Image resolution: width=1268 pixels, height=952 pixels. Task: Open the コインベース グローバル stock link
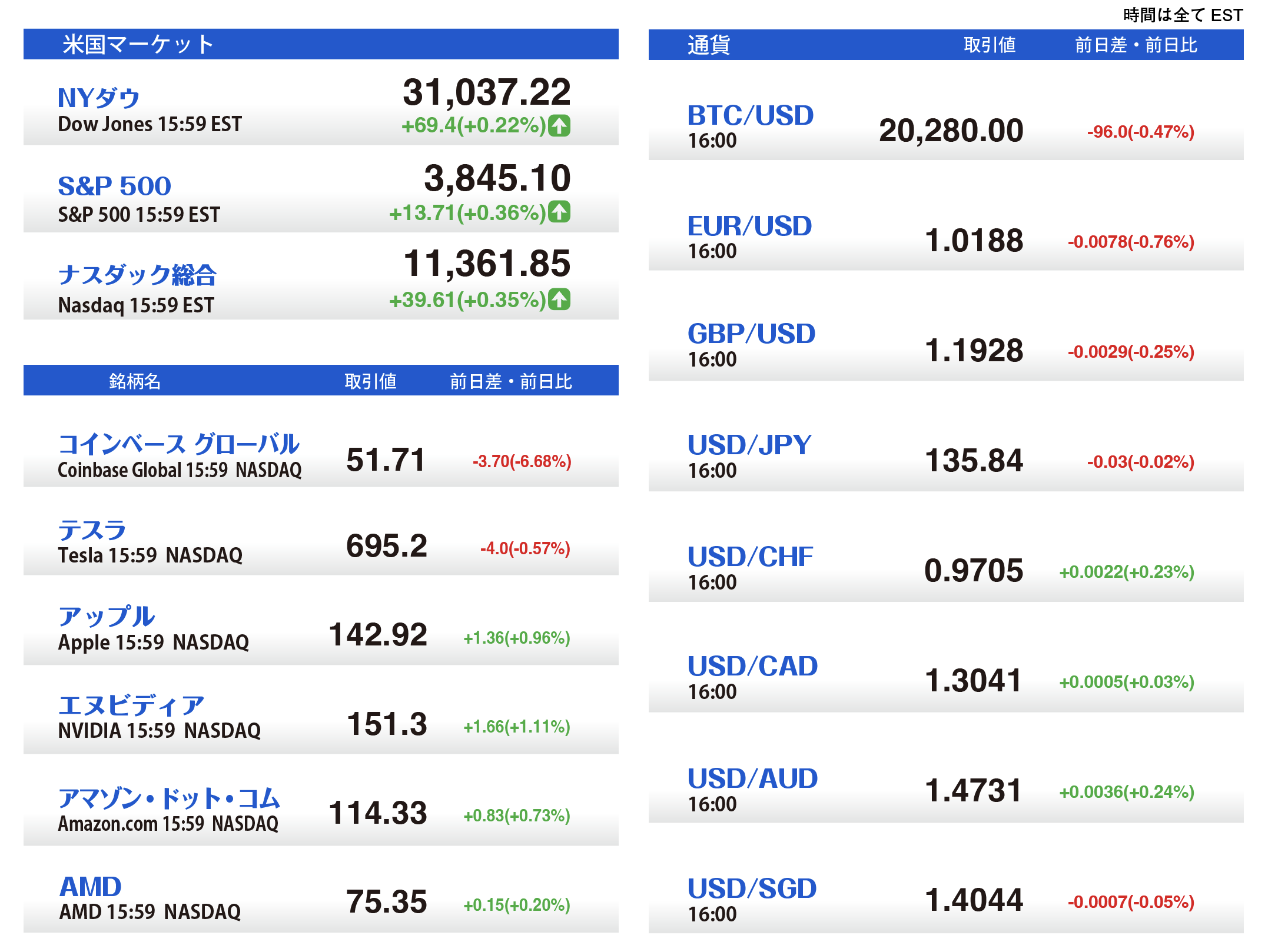178,444
